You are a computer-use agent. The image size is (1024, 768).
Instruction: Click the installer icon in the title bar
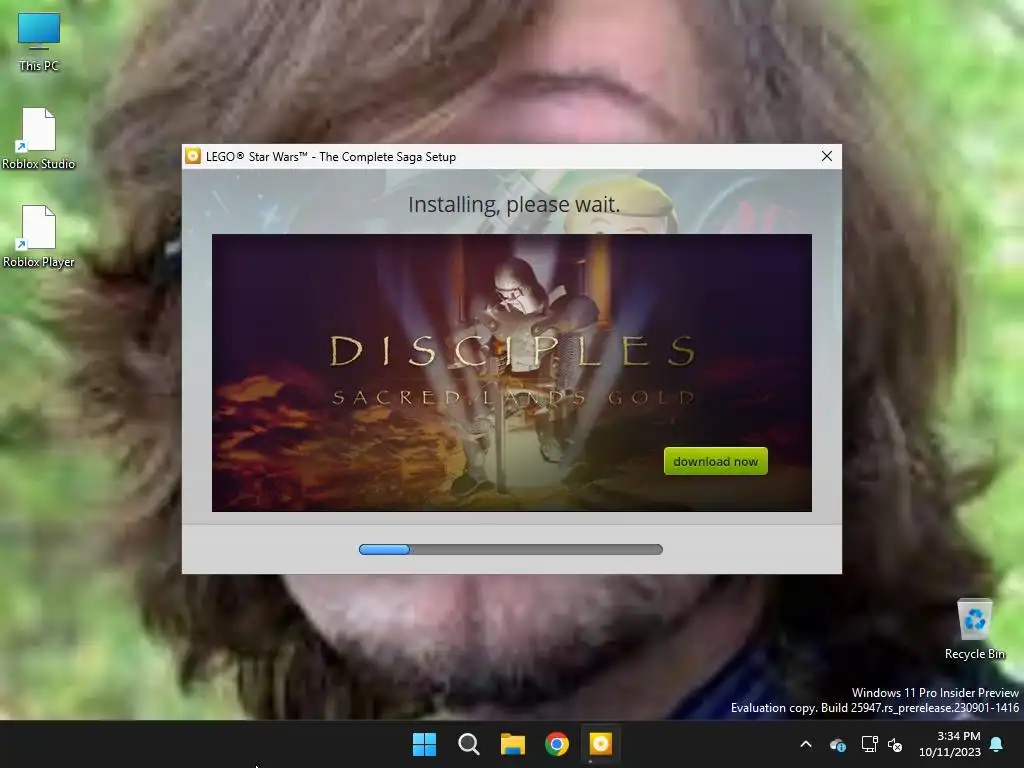pos(193,156)
